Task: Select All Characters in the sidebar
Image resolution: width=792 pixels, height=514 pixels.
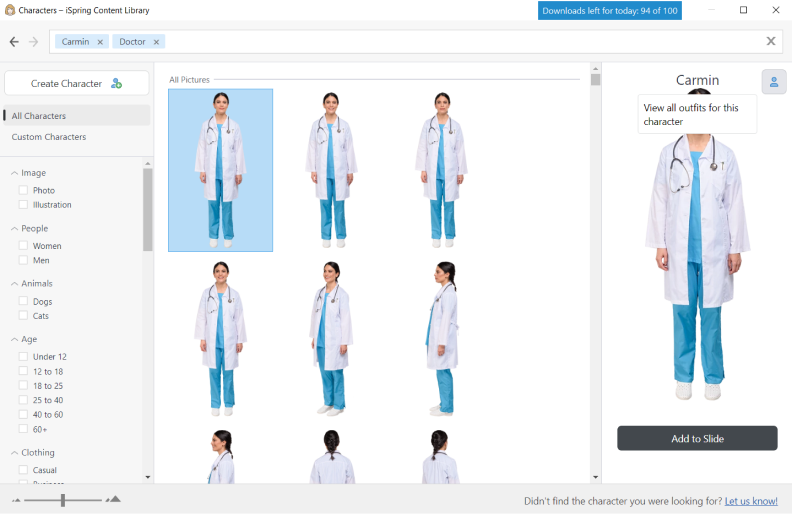Action: [x=77, y=116]
